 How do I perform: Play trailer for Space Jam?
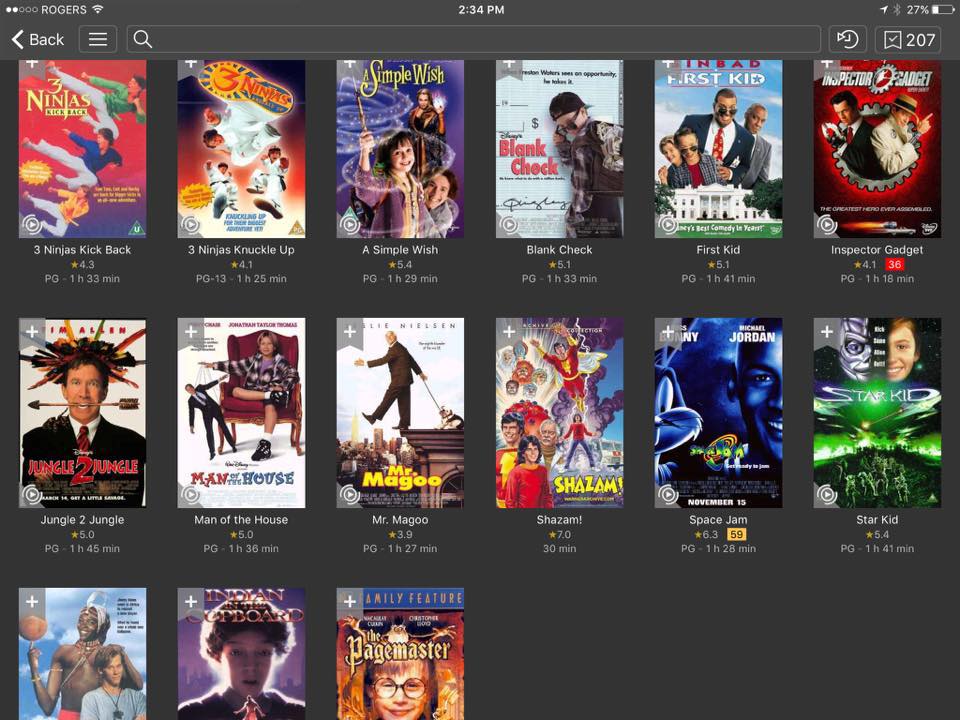click(x=667, y=494)
